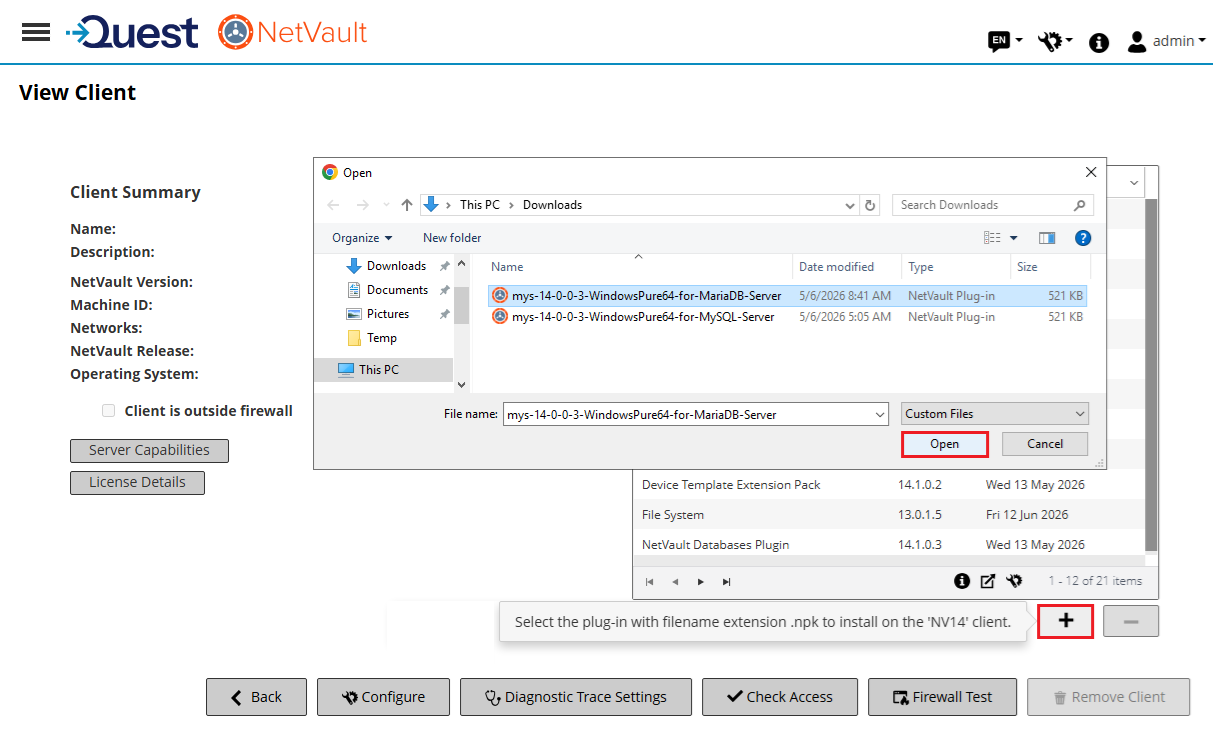
Task: Click the info icon in header
Action: 1099,42
